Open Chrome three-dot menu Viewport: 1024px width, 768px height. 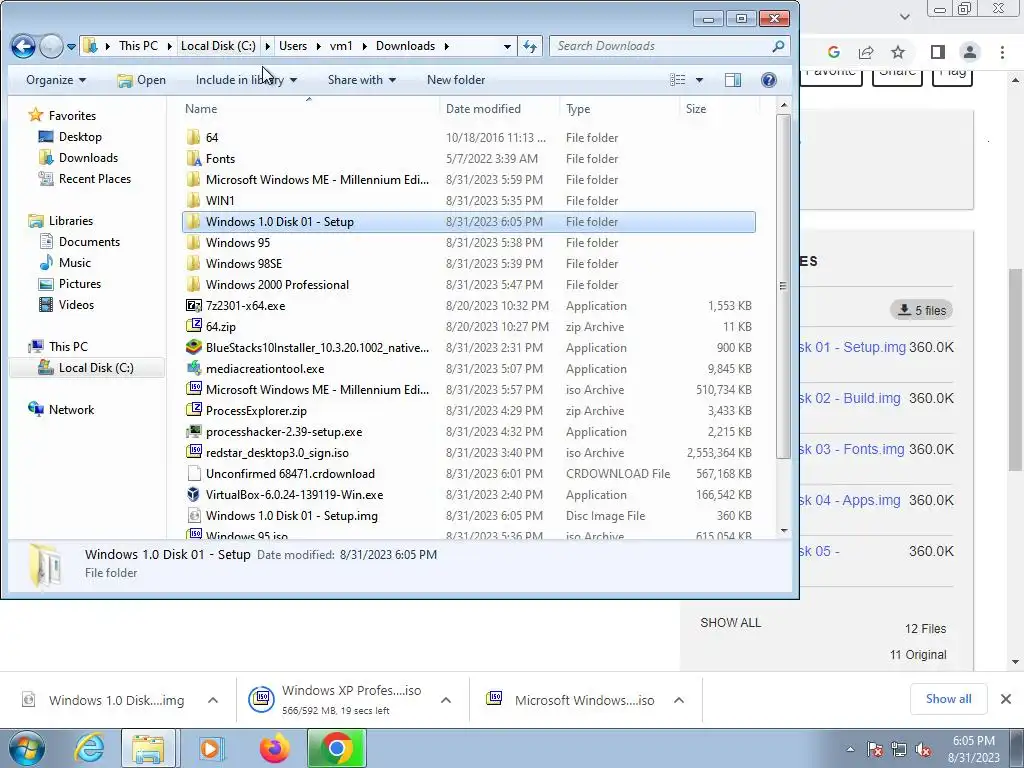click(1002, 52)
